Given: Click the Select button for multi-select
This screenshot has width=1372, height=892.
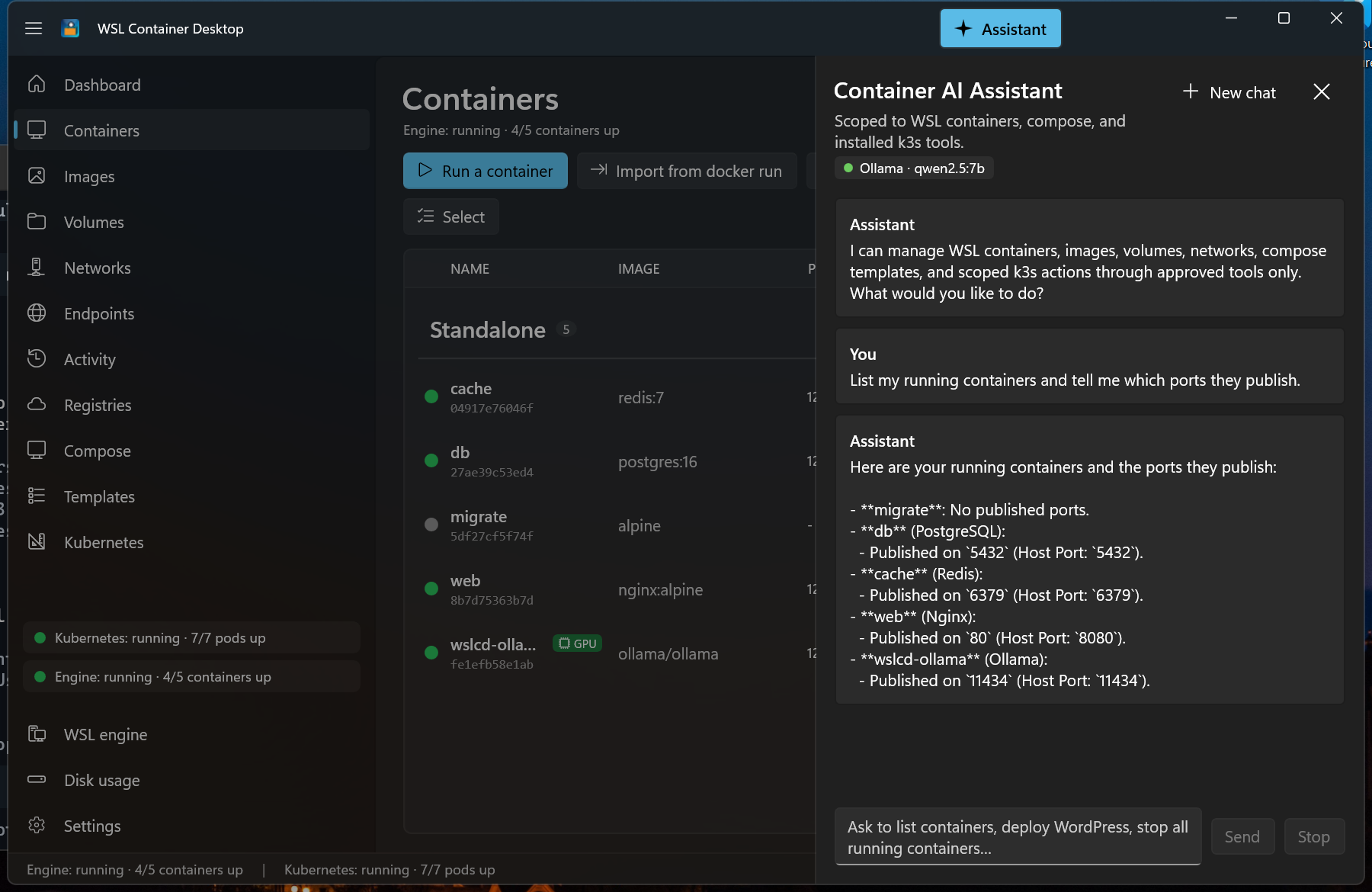Looking at the screenshot, I should tap(451, 217).
